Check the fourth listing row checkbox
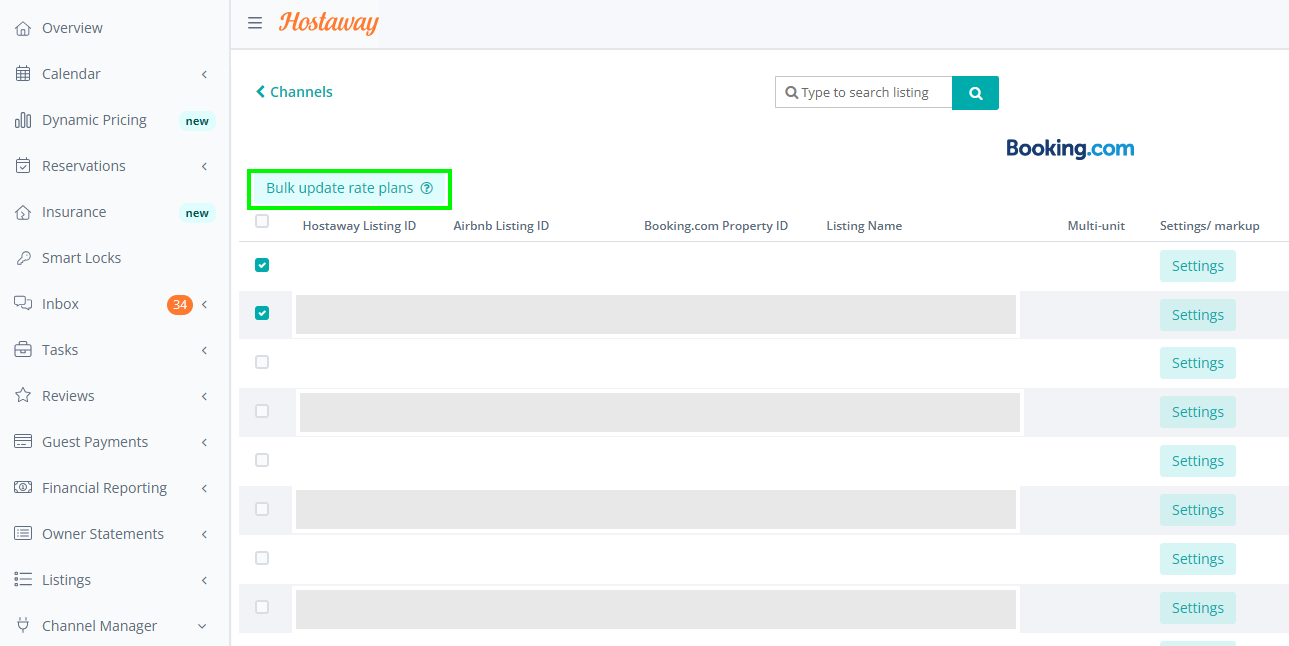1289x646 pixels. (262, 411)
